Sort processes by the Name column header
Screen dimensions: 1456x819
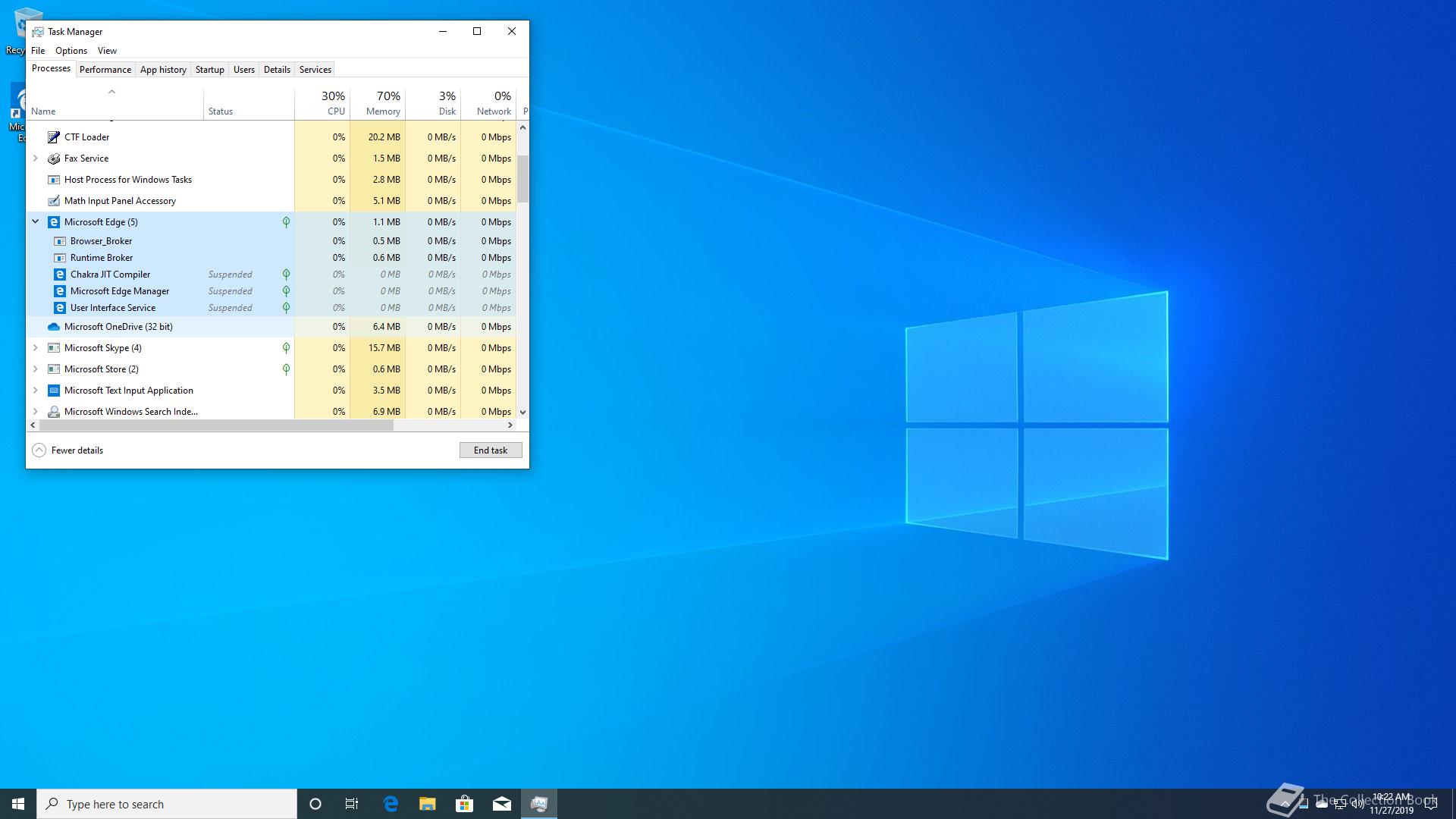[x=115, y=104]
